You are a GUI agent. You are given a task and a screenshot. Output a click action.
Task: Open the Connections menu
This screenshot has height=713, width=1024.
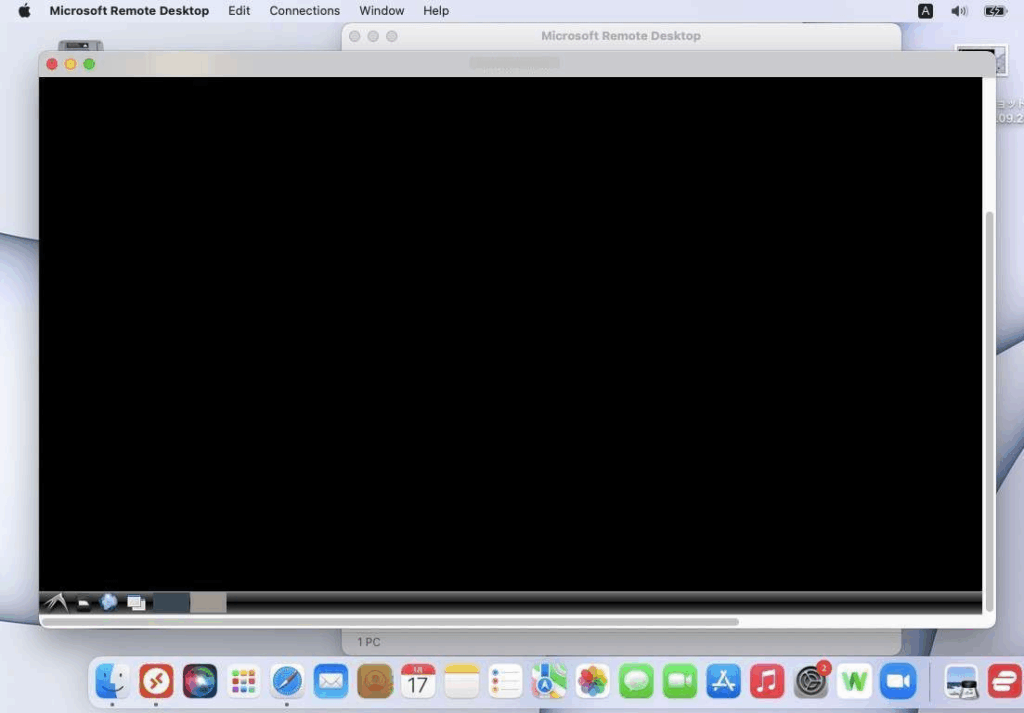pos(304,10)
